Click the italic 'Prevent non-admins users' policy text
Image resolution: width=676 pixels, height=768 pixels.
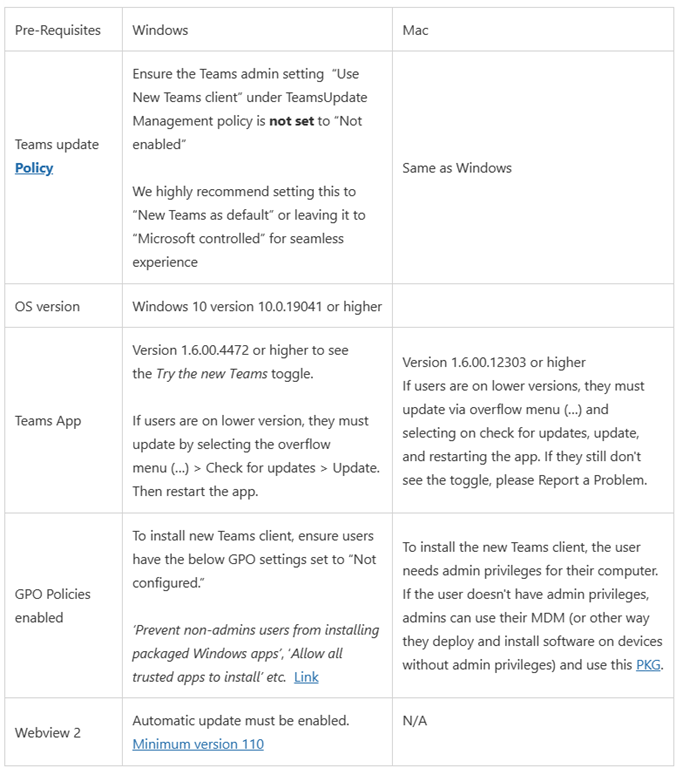[x=255, y=630]
